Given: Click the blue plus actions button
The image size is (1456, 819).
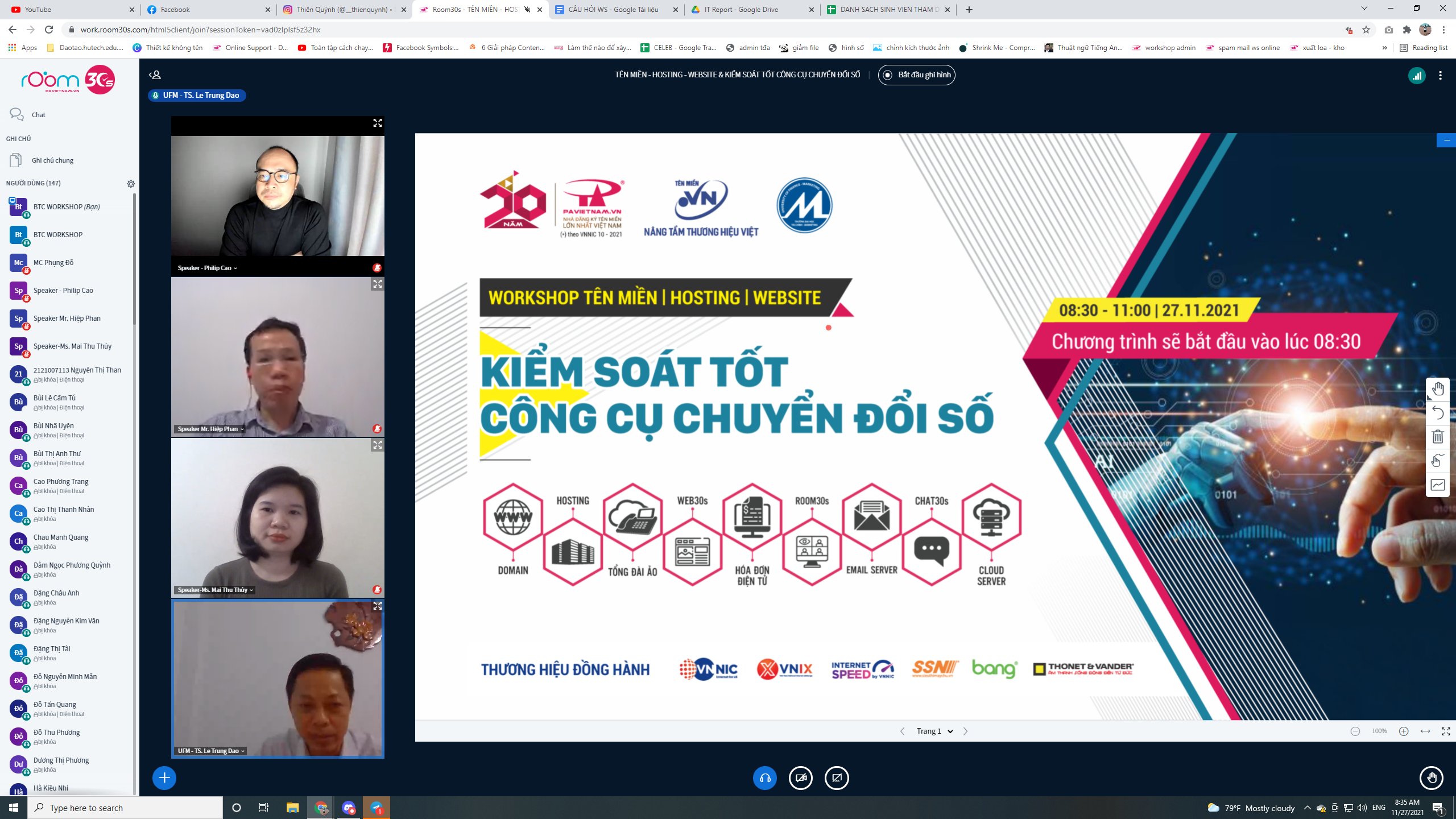Looking at the screenshot, I should [x=164, y=777].
